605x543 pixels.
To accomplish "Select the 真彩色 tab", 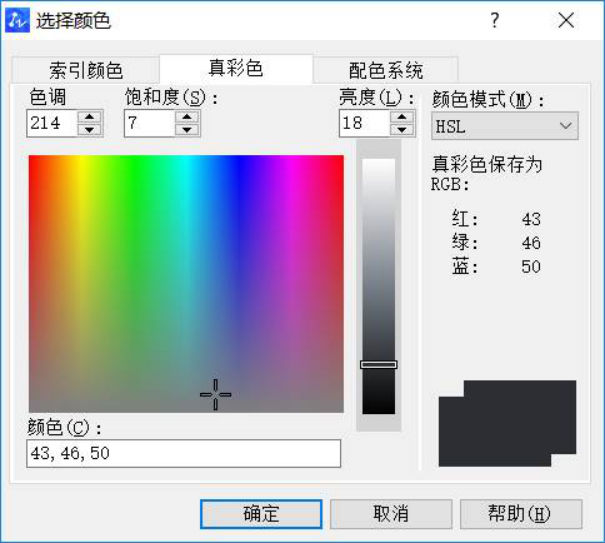I will [x=236, y=69].
